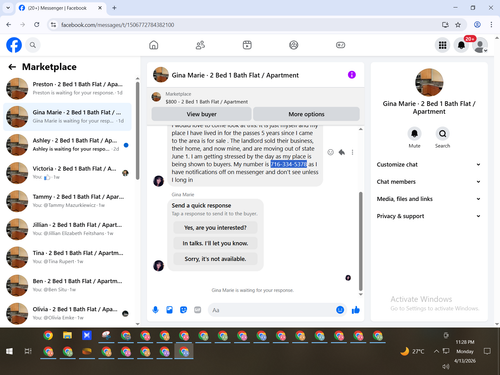Open the three-dot more menu for the message
This screenshot has width=500, height=375.
click(352, 152)
